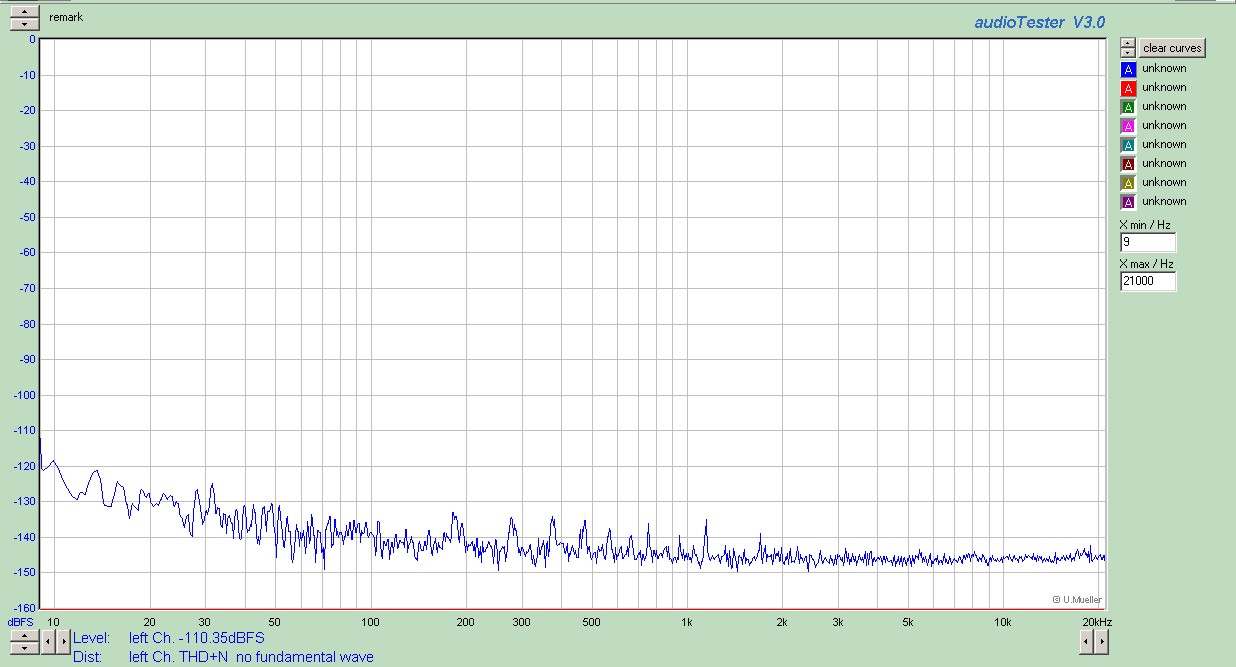Click up arrow beside clear curves button
The image size is (1236, 667).
click(x=1128, y=43)
